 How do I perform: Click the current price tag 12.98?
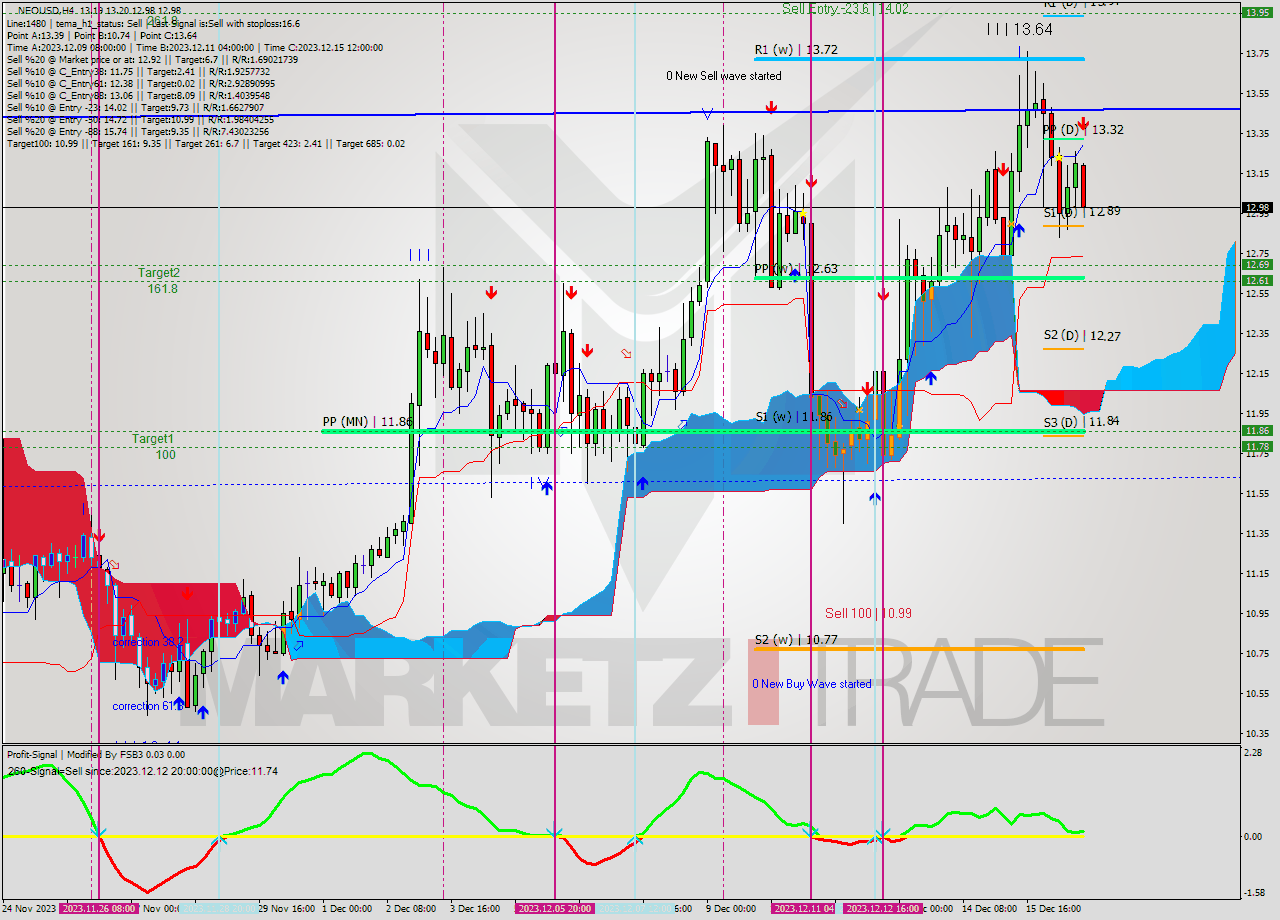(x=1257, y=208)
